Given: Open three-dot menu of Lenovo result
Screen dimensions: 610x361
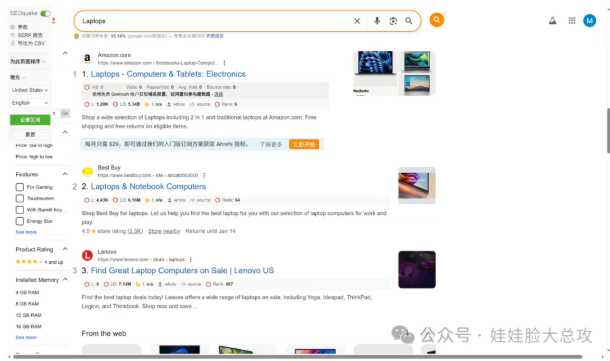Looking at the screenshot, I should point(191,259).
